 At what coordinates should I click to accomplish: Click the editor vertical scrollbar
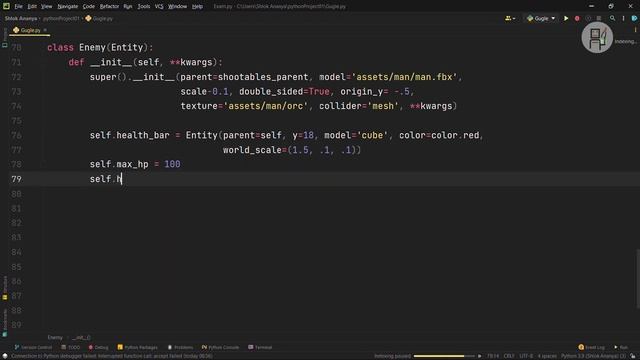point(638,279)
